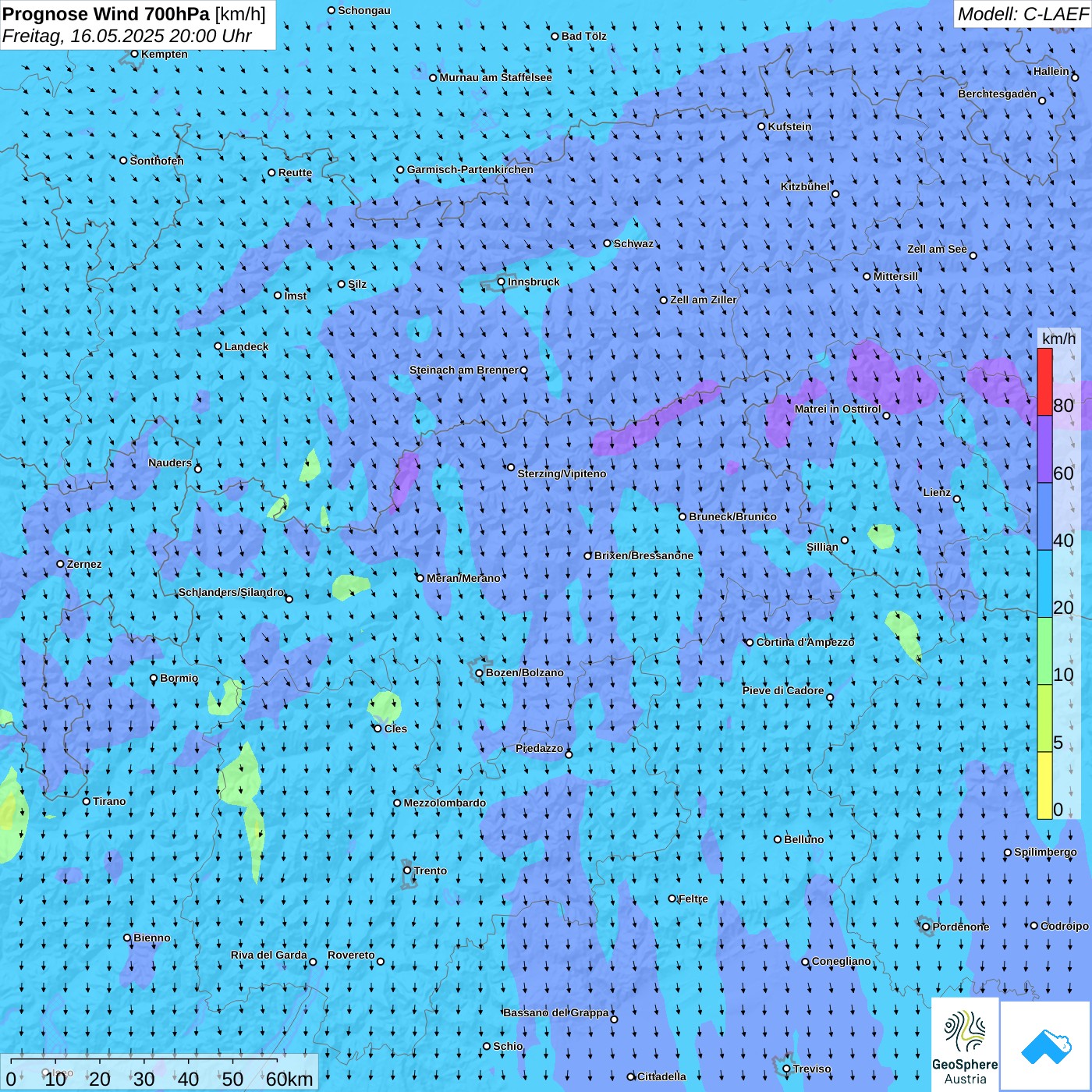Click the Nauders label
Viewport: 1092px width, 1092px height.
170,463
